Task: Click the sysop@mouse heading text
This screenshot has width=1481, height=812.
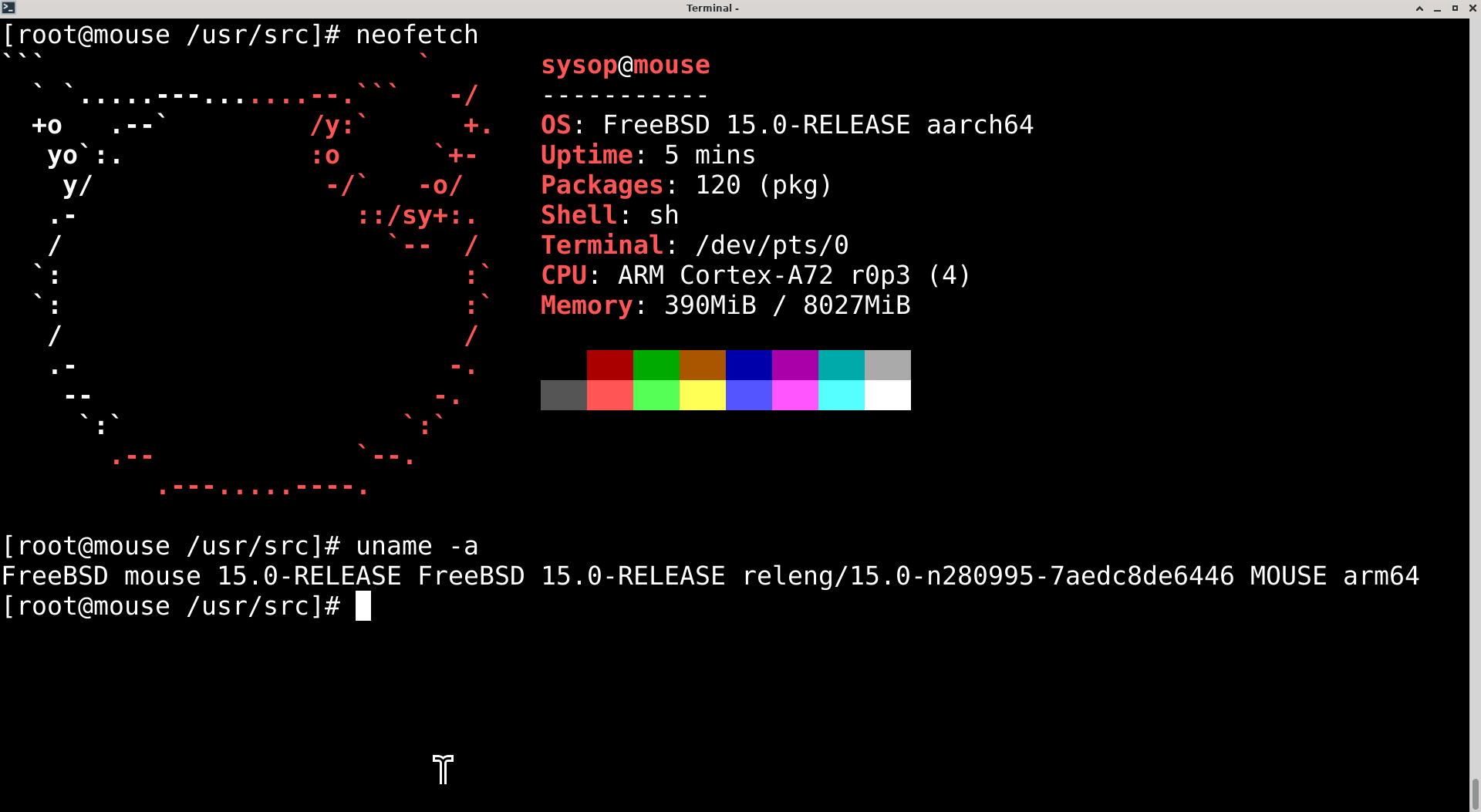Action: point(625,66)
